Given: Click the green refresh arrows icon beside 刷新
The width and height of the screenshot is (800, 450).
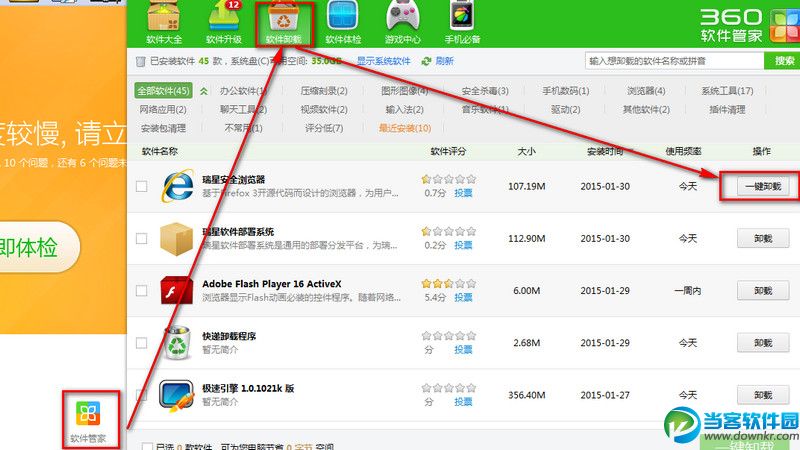Looking at the screenshot, I should click(427, 61).
